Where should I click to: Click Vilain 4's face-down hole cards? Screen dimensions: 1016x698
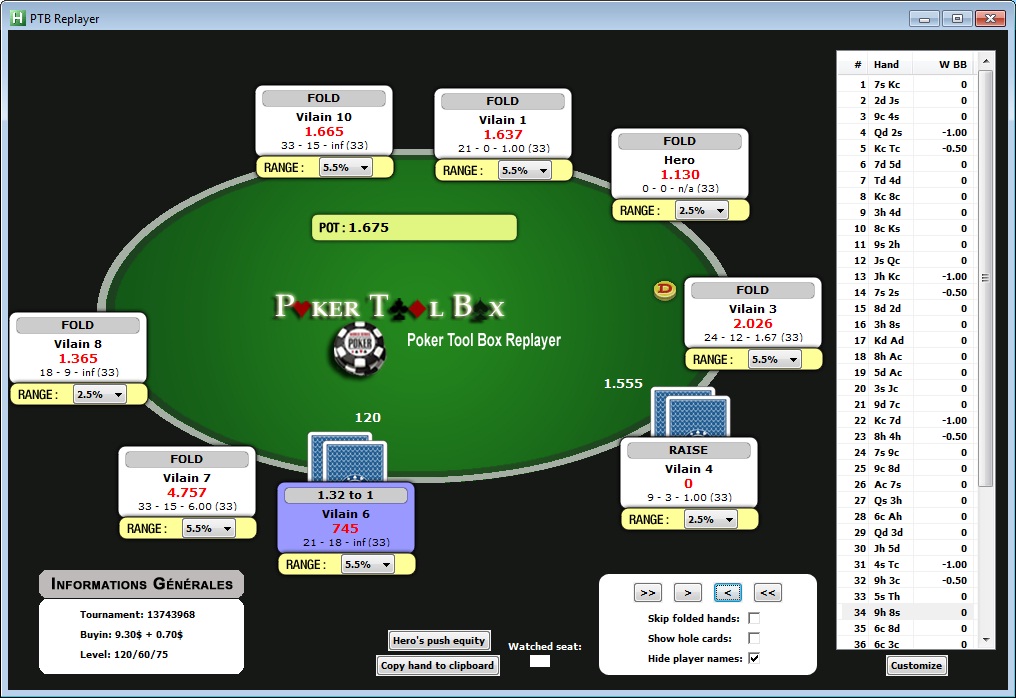(x=690, y=413)
